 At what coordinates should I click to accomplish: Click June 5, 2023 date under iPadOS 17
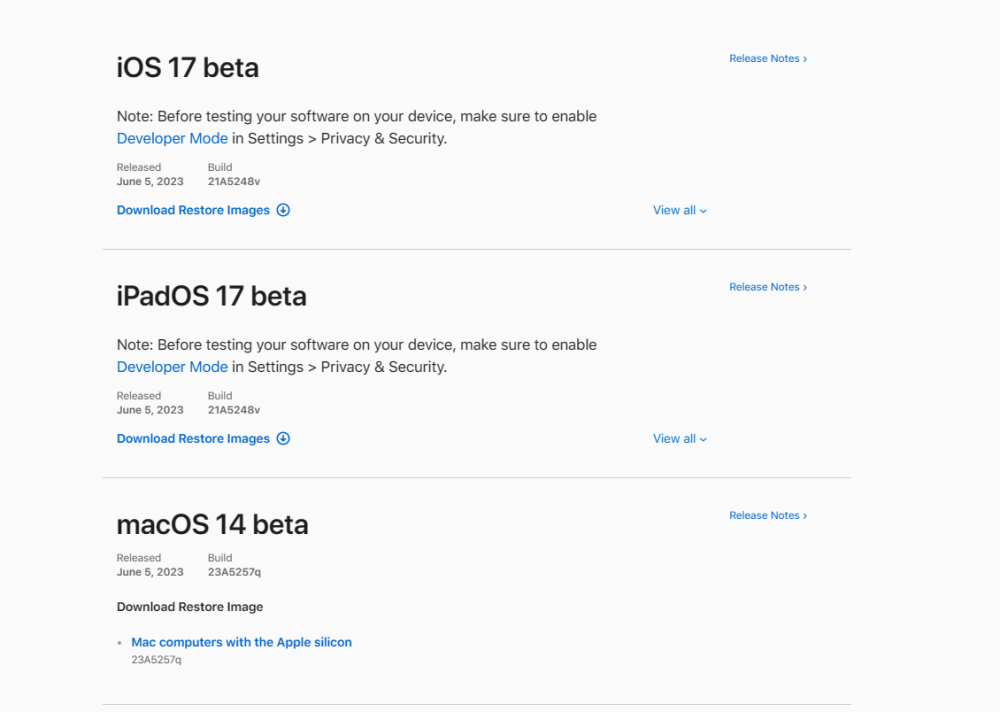pos(150,410)
